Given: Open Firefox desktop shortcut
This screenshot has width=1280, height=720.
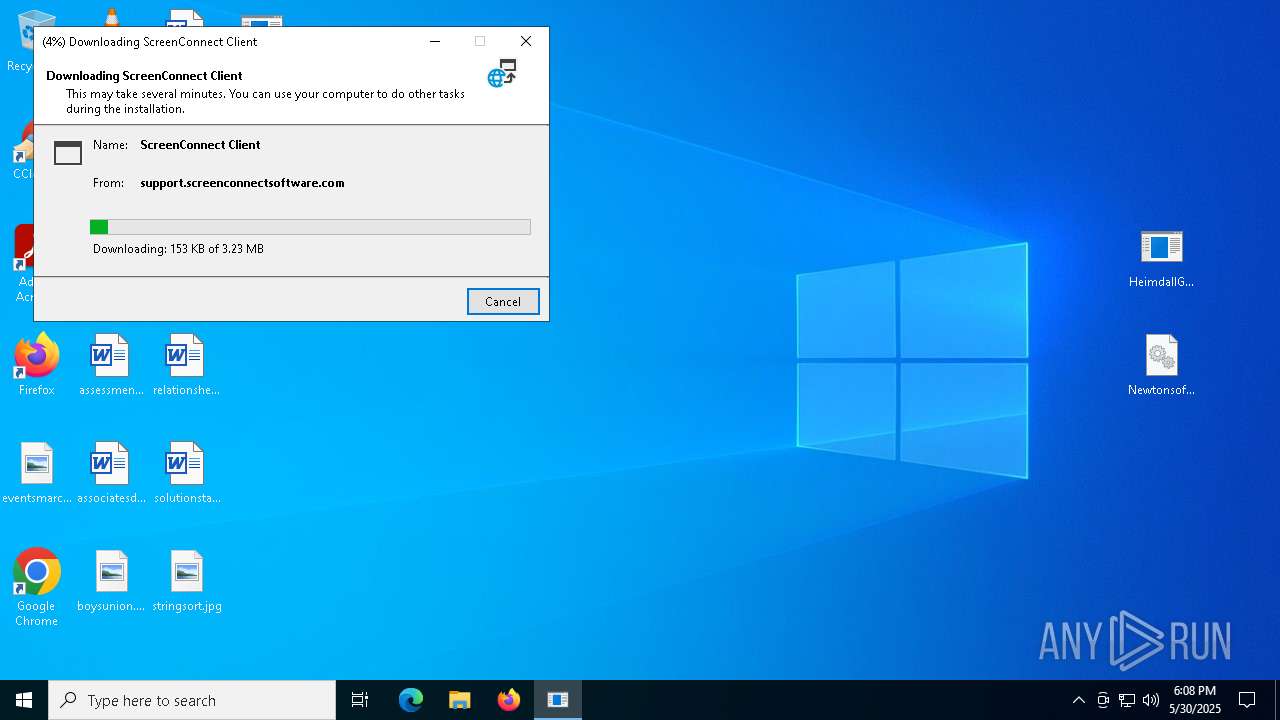Looking at the screenshot, I should [37, 365].
